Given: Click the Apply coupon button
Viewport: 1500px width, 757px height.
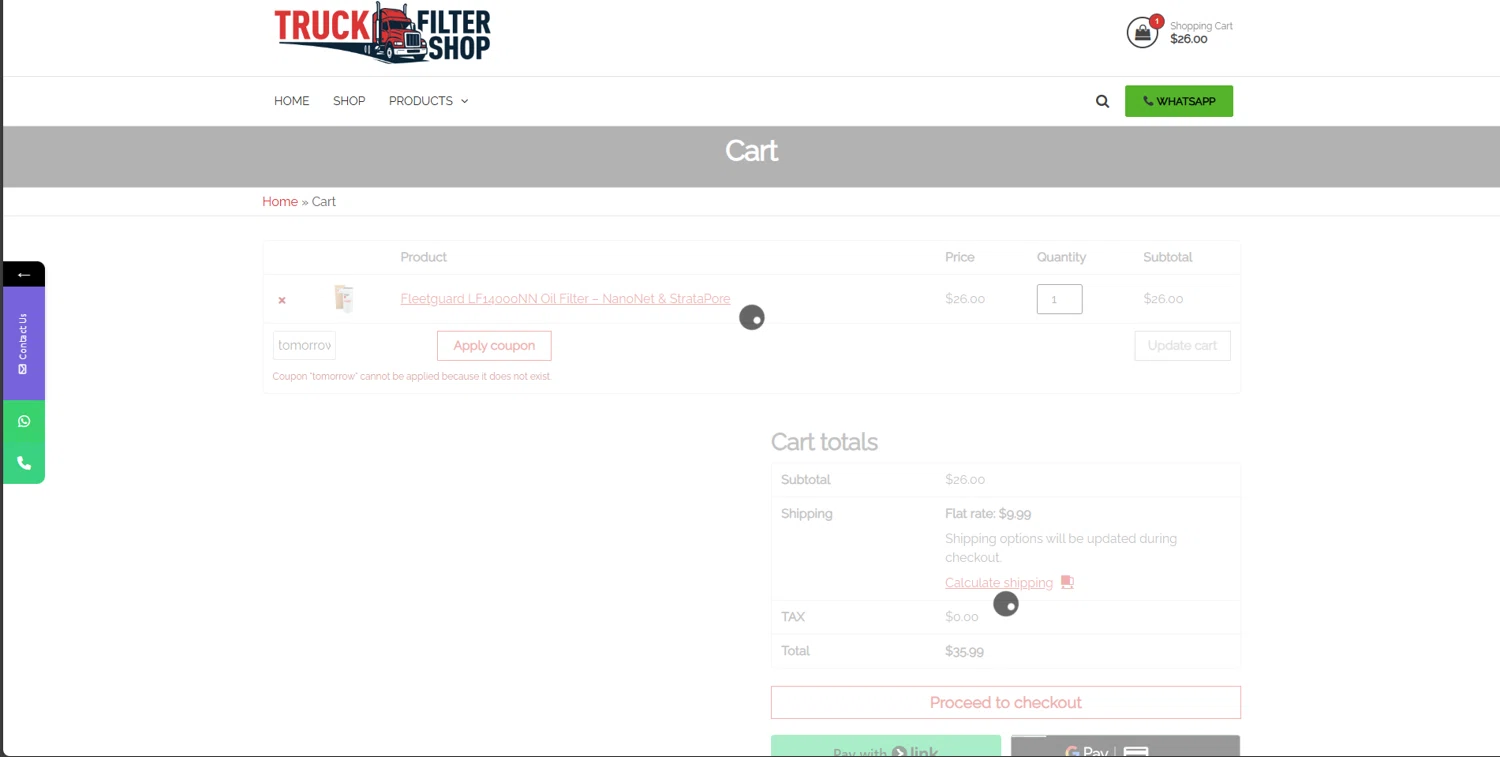Looking at the screenshot, I should click(494, 346).
